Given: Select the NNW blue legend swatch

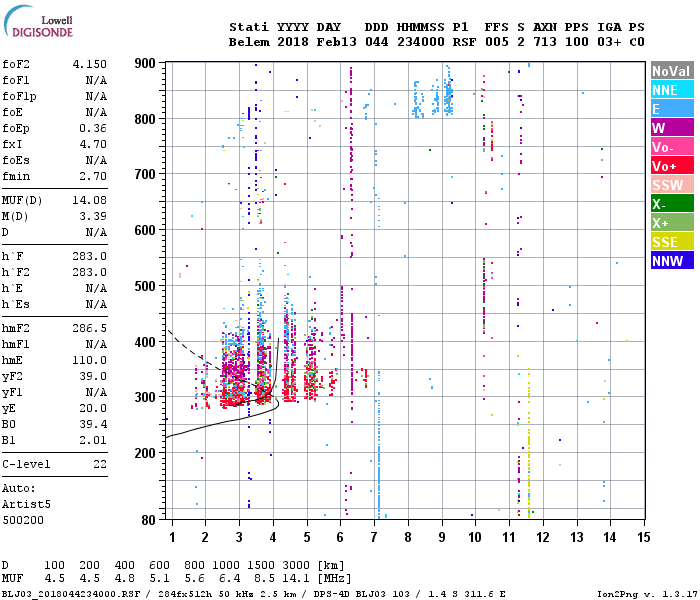Looking at the screenshot, I should [x=672, y=260].
